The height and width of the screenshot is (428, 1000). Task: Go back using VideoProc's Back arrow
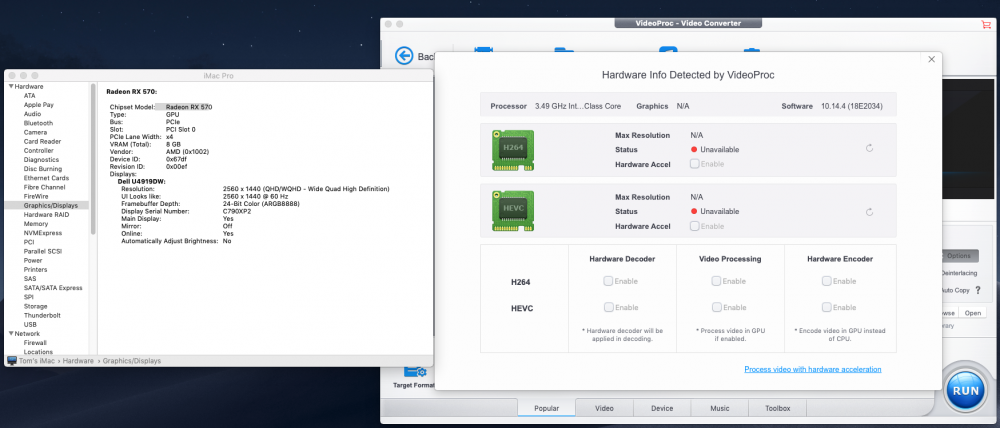(404, 56)
